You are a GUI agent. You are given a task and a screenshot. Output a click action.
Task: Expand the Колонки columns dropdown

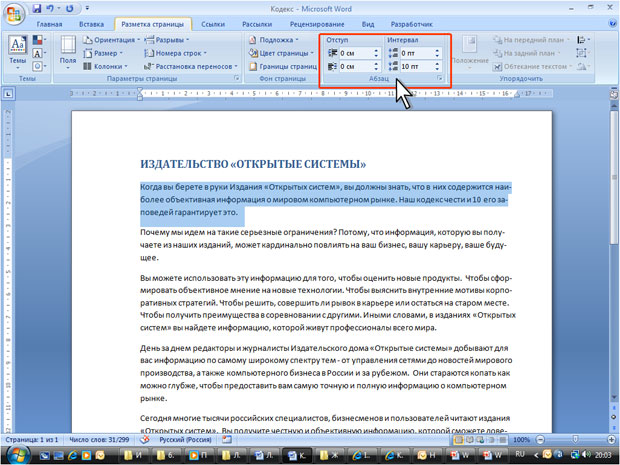(106, 66)
